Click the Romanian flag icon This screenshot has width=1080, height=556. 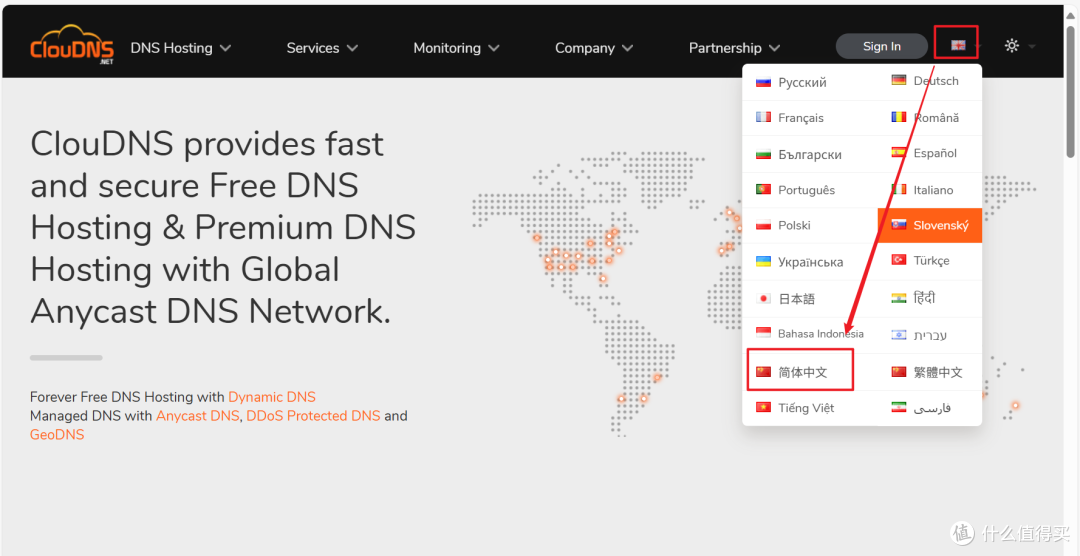pyautogui.click(x=898, y=117)
